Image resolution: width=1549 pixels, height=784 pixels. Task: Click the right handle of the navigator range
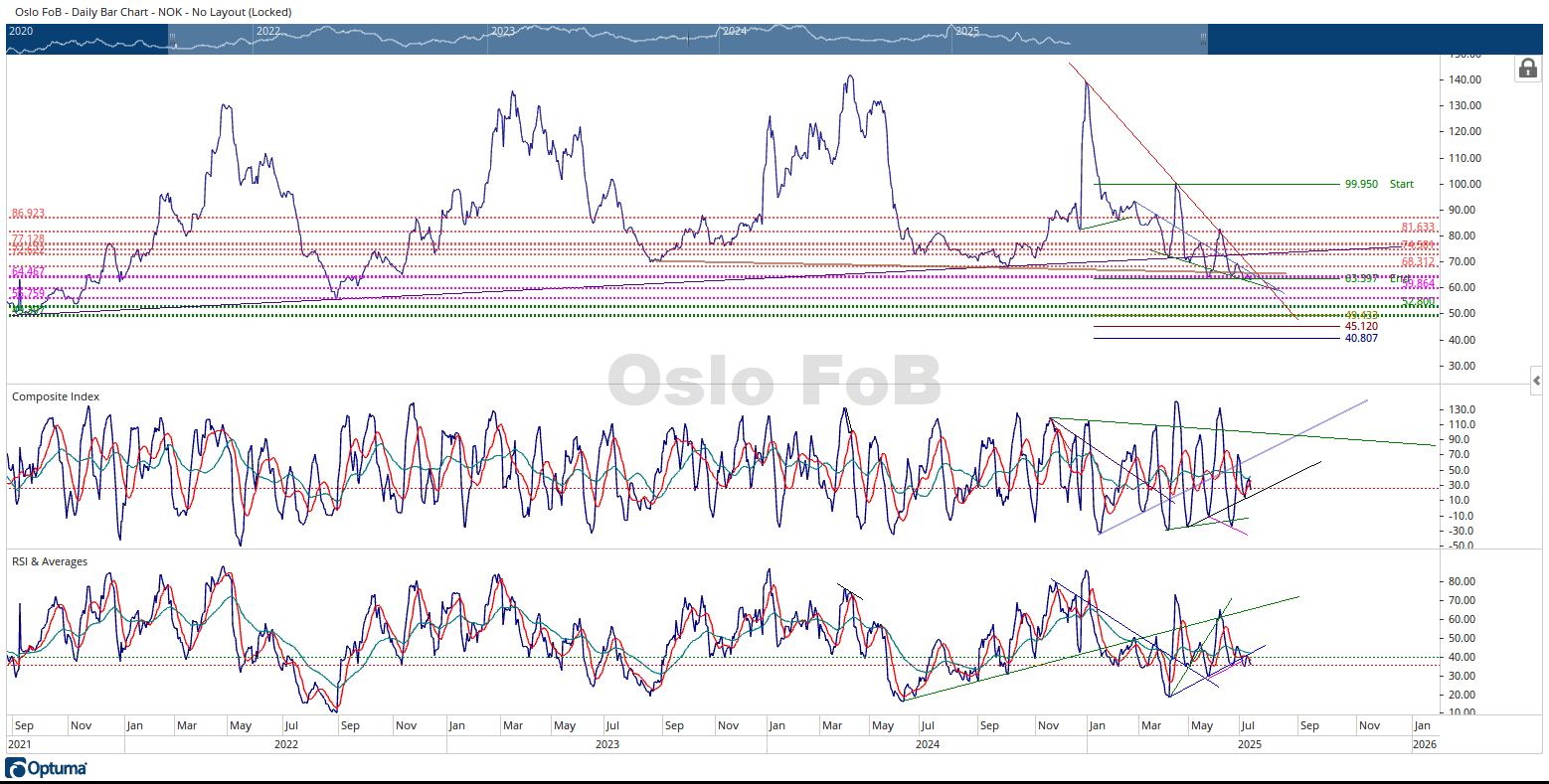1203,39
